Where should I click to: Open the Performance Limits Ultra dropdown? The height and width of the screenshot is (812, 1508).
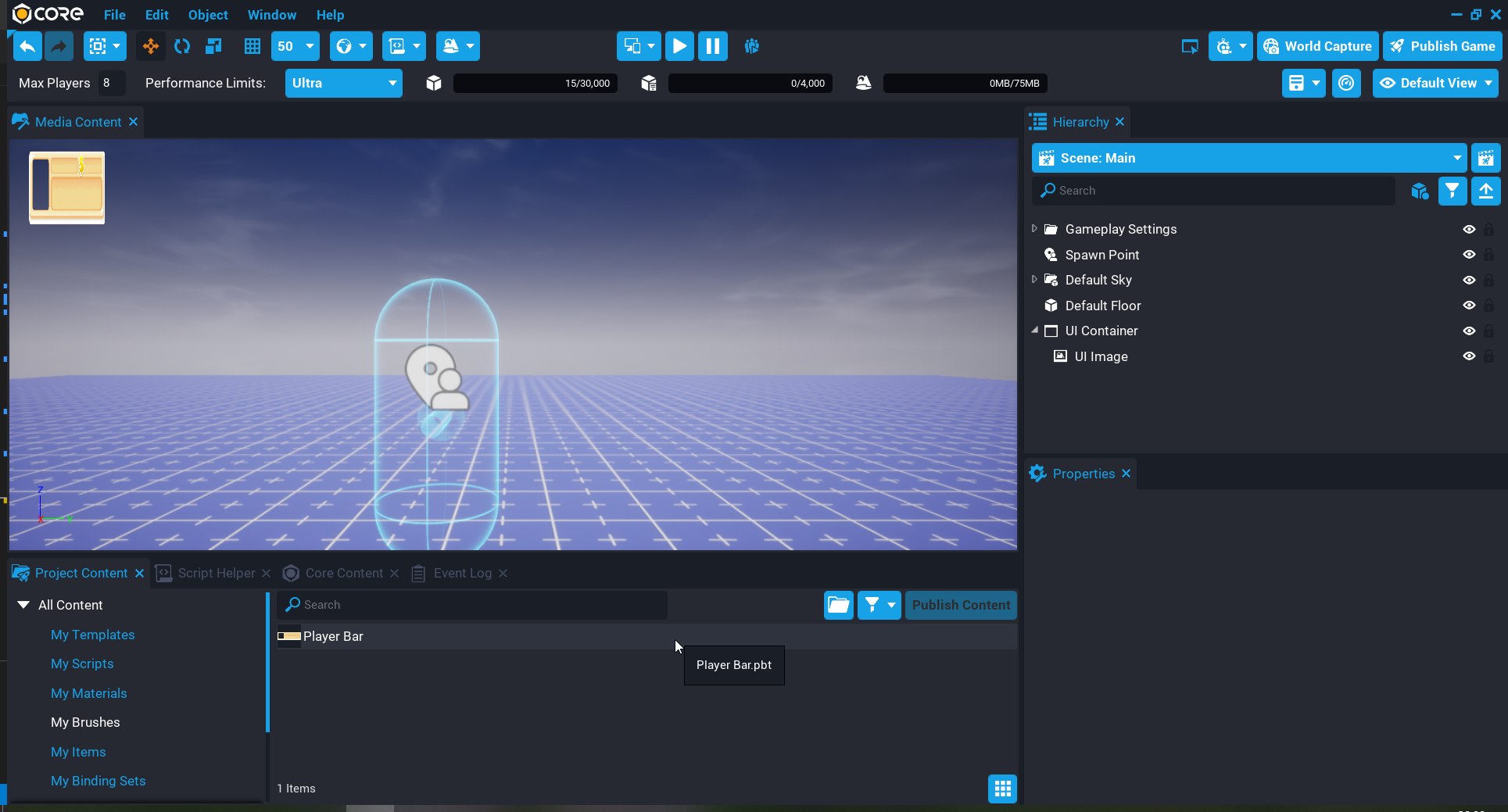click(x=343, y=84)
